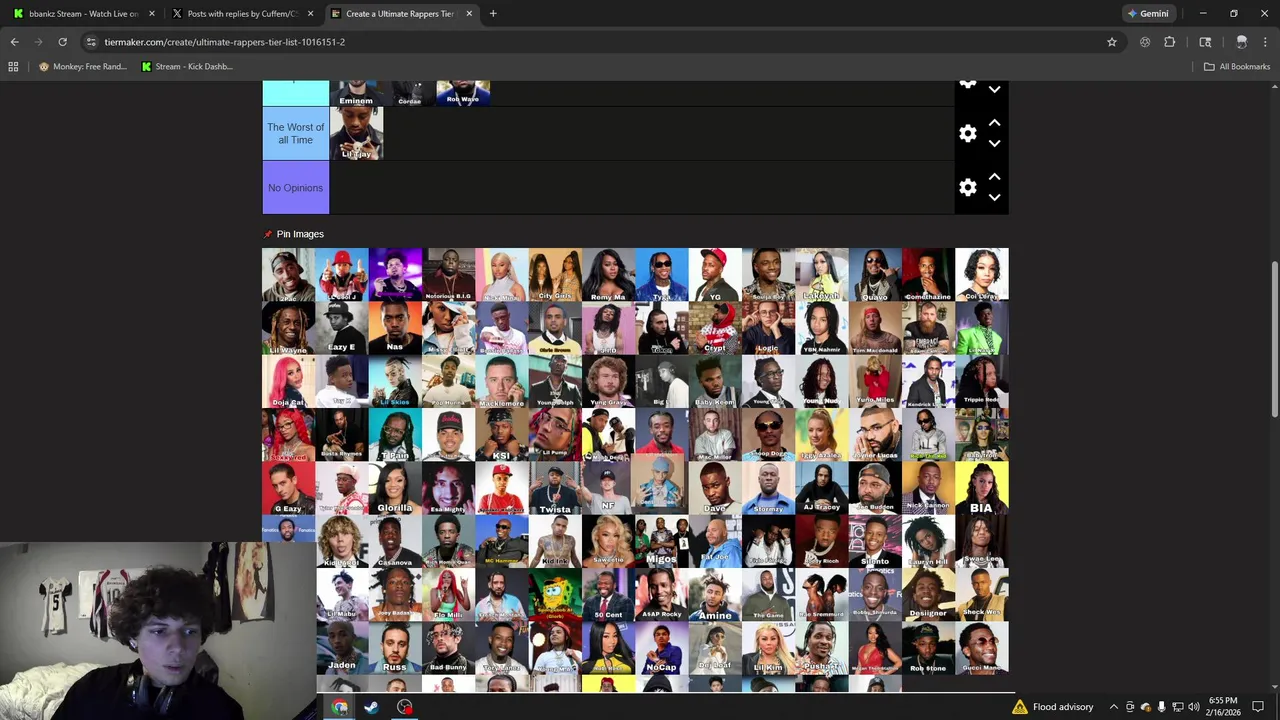1280x720 pixels.
Task: Open settings gear for Worst of all Time tier
Action: [x=967, y=133]
